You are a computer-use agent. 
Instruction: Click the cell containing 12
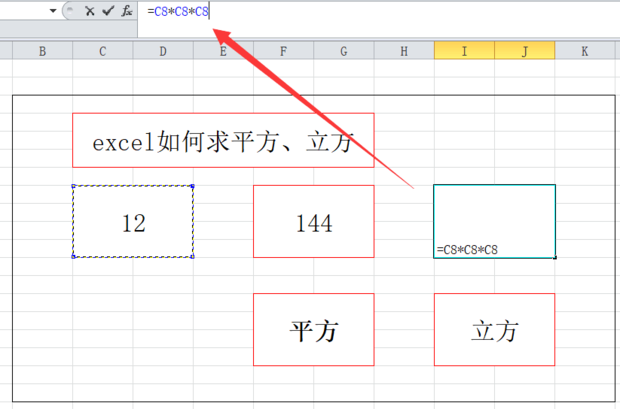[x=133, y=222]
